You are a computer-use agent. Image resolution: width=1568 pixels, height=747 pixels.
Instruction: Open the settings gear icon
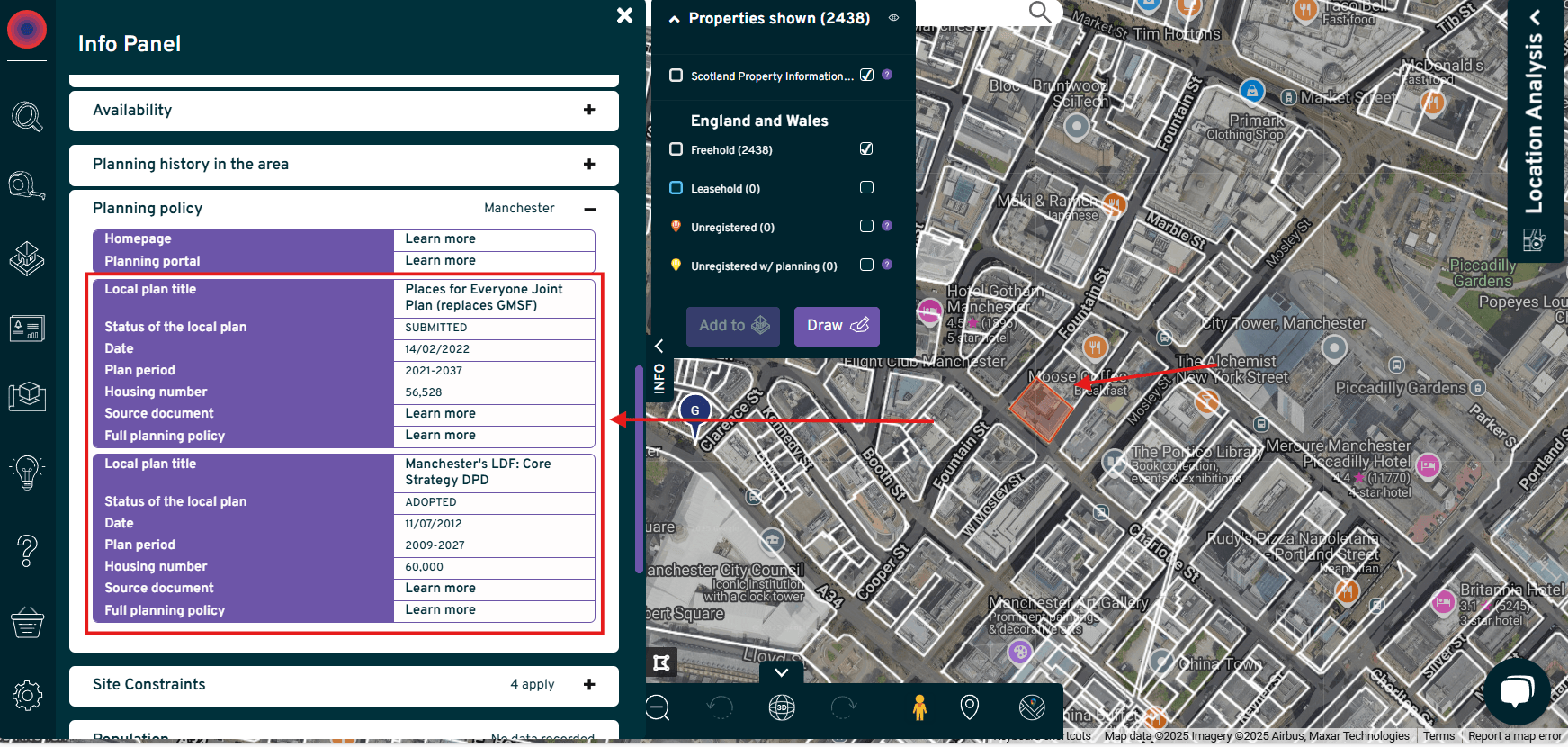[27, 695]
